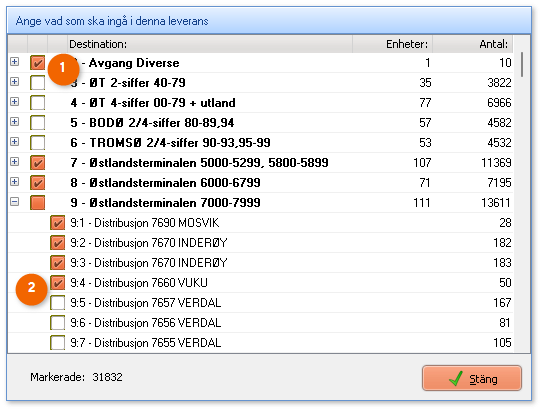Click the vertical scrollbar thumb
542x411 pixels.
[522, 65]
